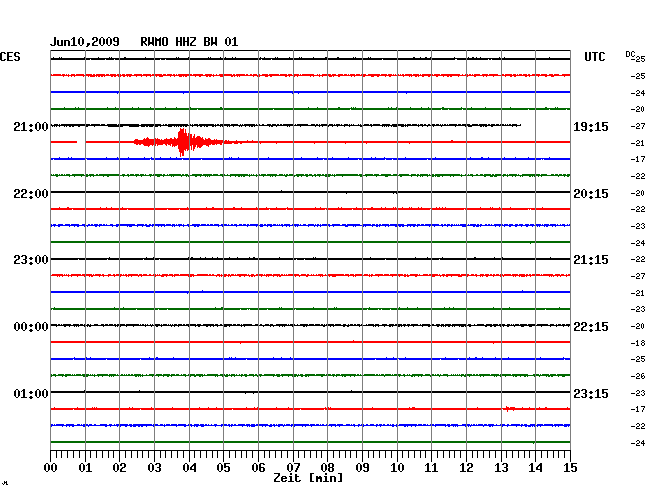650x494 pixels.
Task: Click the "05" tick label on time axis
Action: pyautogui.click(x=223, y=468)
